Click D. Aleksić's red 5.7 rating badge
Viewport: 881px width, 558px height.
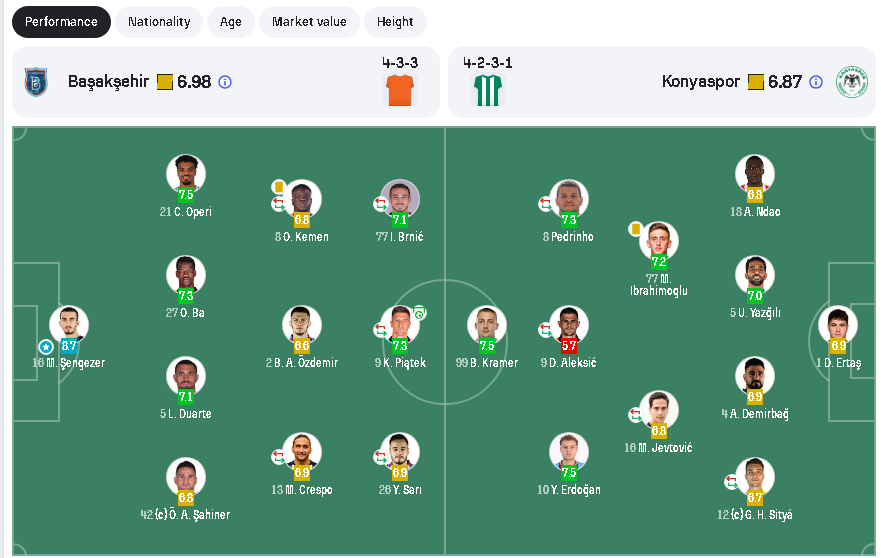click(x=569, y=345)
